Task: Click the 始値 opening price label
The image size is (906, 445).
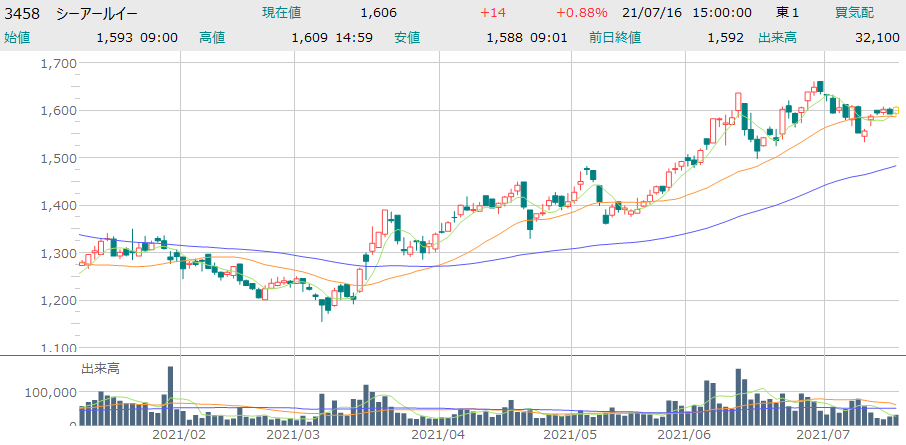Action: click(x=18, y=38)
